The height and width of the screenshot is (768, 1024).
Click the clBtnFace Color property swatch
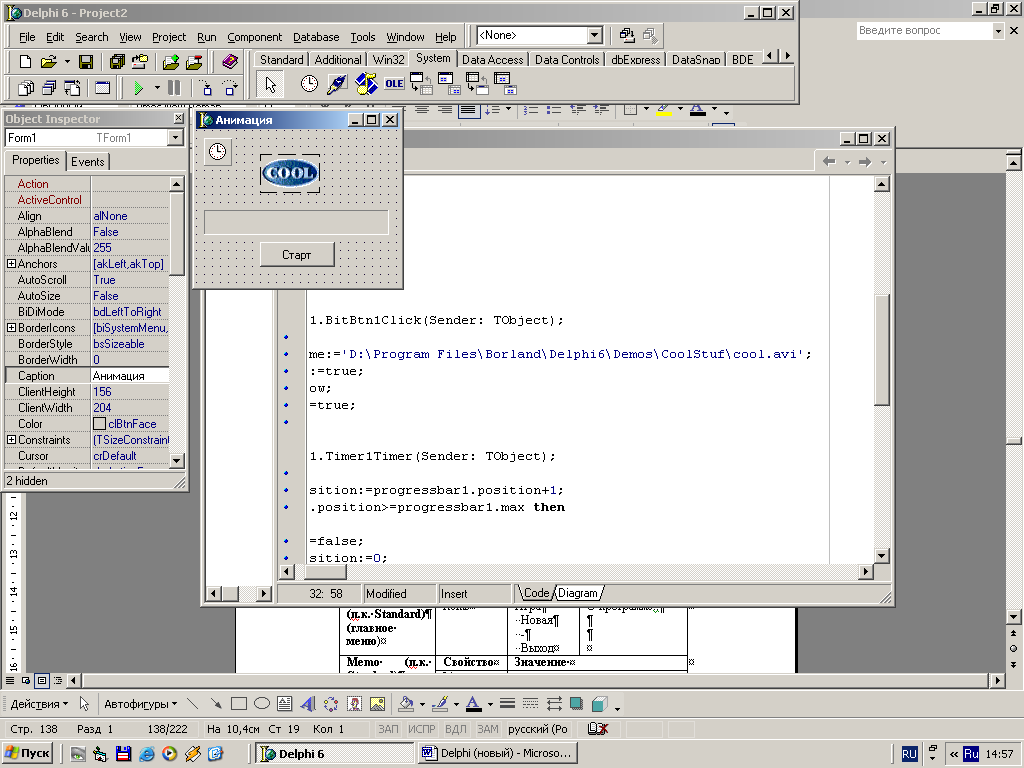point(99,424)
